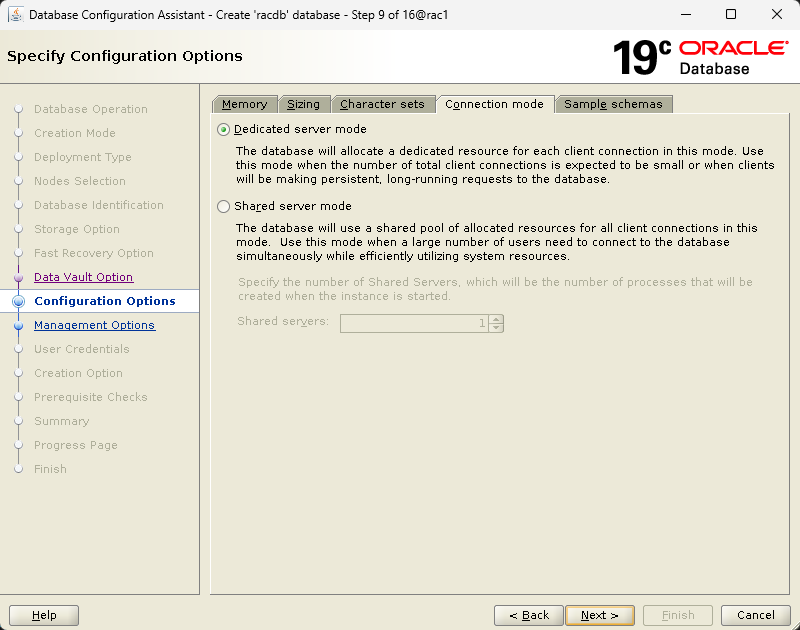Click the Configuration Options step bullet icon
Viewport: 800px width, 630px height.
pos(18,301)
